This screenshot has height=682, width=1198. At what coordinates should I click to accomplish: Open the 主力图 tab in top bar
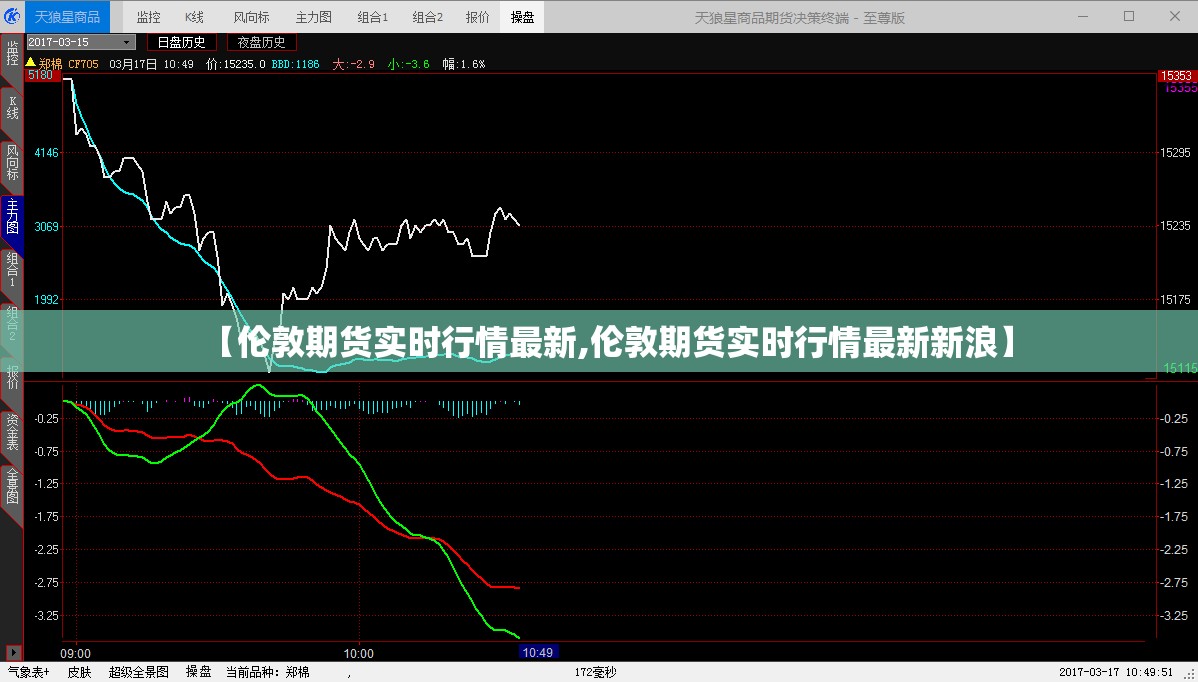(x=313, y=17)
